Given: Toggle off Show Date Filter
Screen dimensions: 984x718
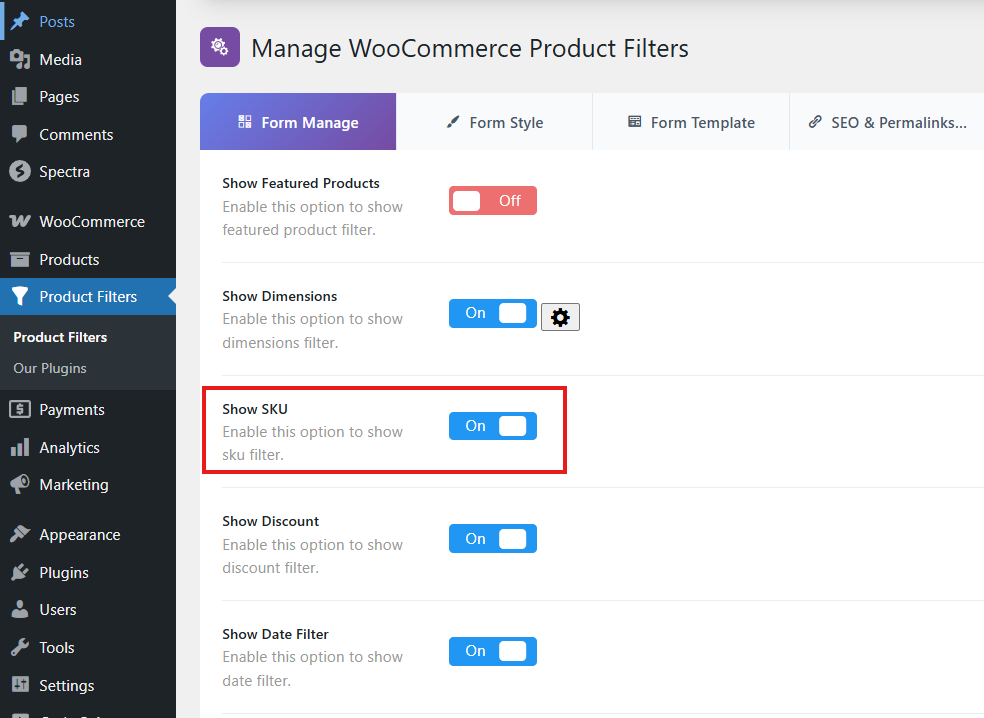Looking at the screenshot, I should point(493,651).
